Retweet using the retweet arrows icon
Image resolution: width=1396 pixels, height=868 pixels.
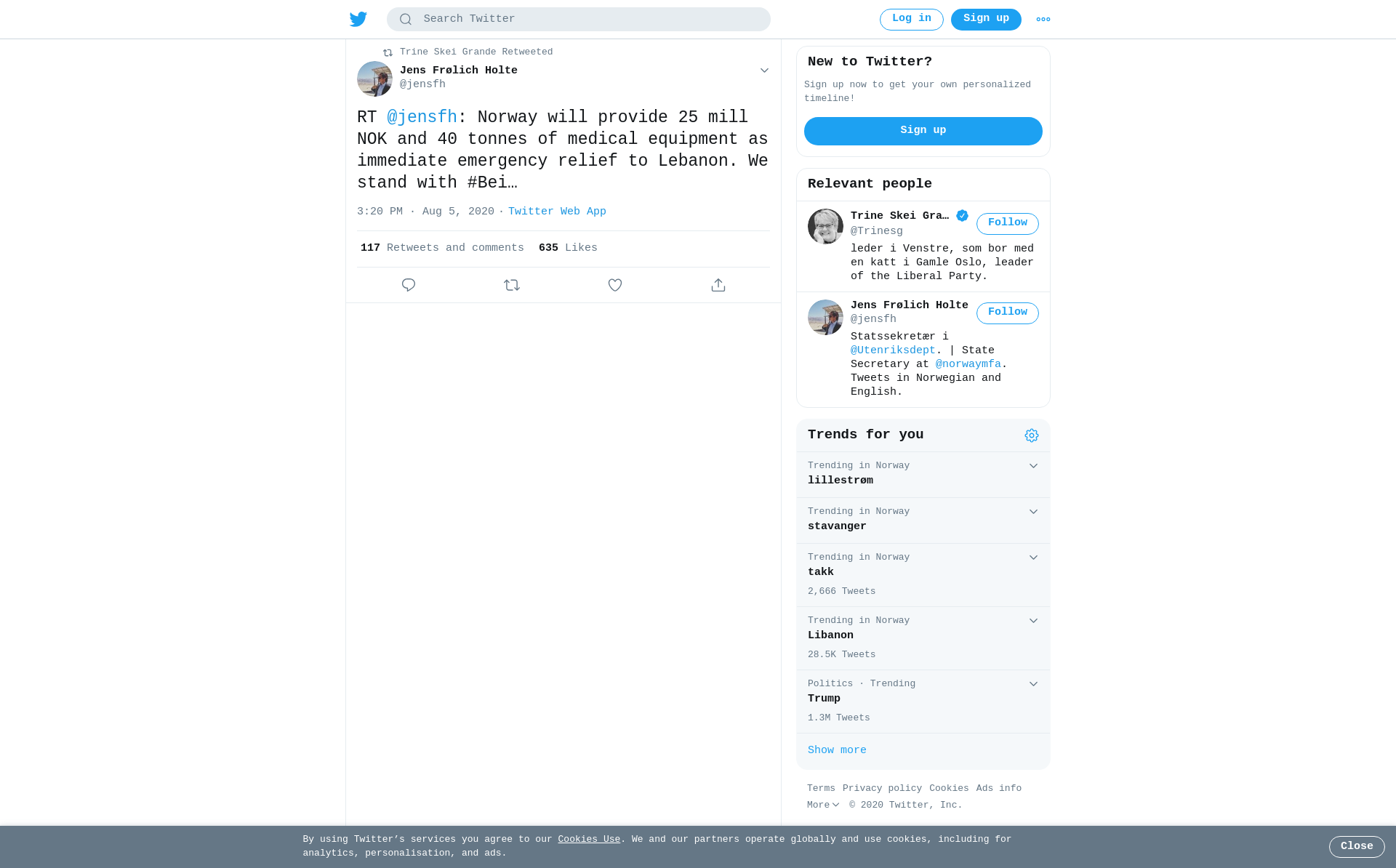[512, 285]
